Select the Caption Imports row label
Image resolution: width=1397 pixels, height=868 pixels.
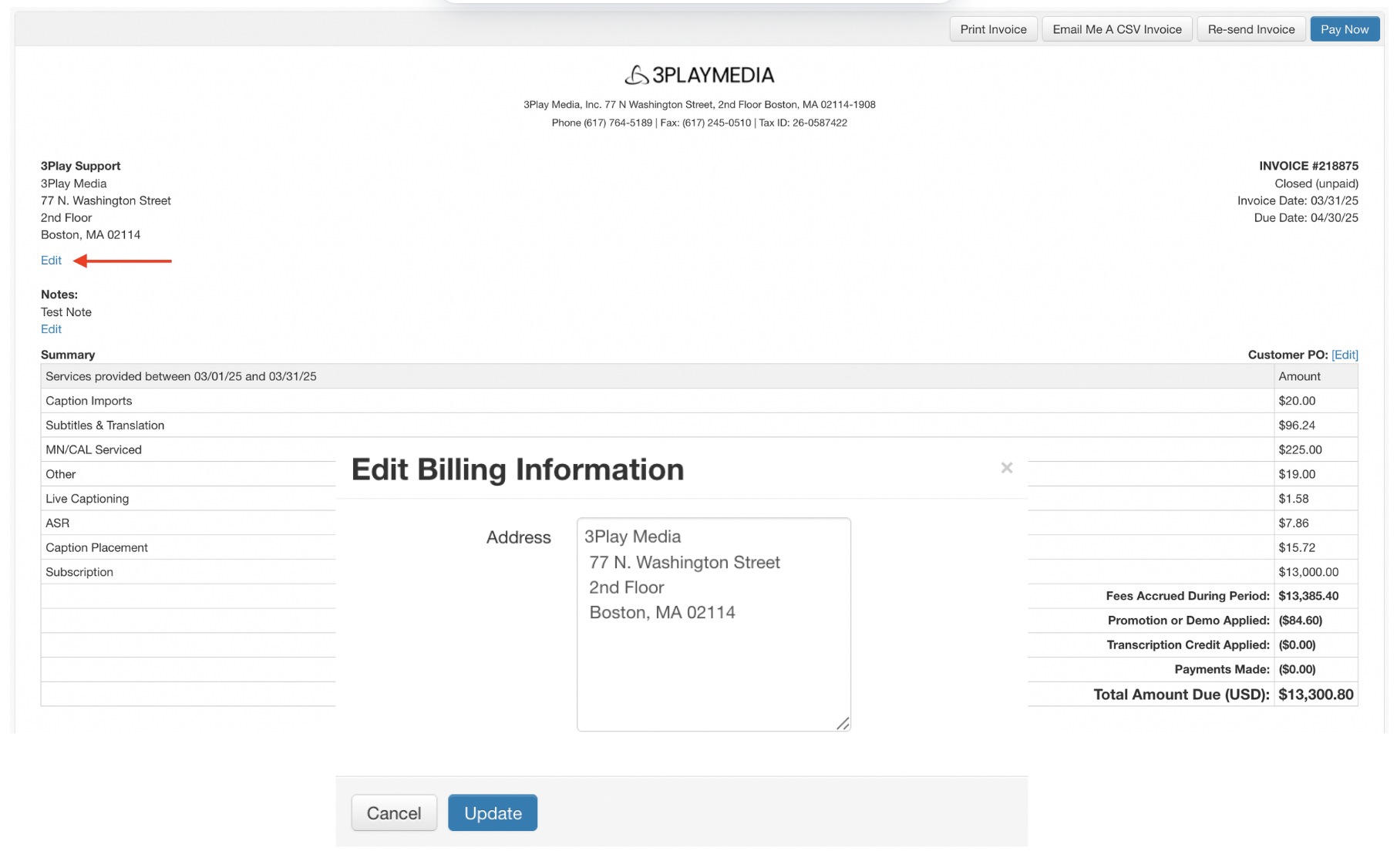point(89,401)
